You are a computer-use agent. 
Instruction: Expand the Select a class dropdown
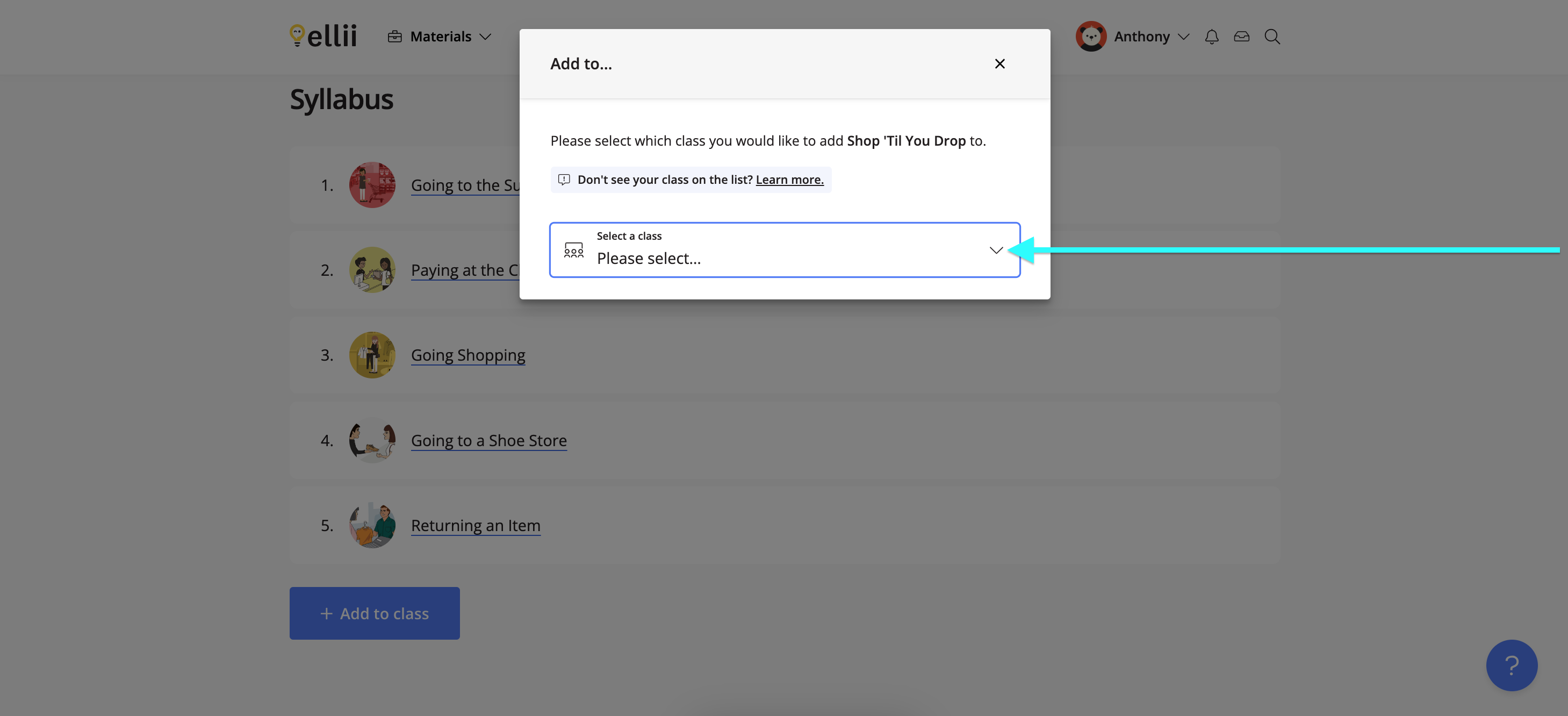(996, 249)
